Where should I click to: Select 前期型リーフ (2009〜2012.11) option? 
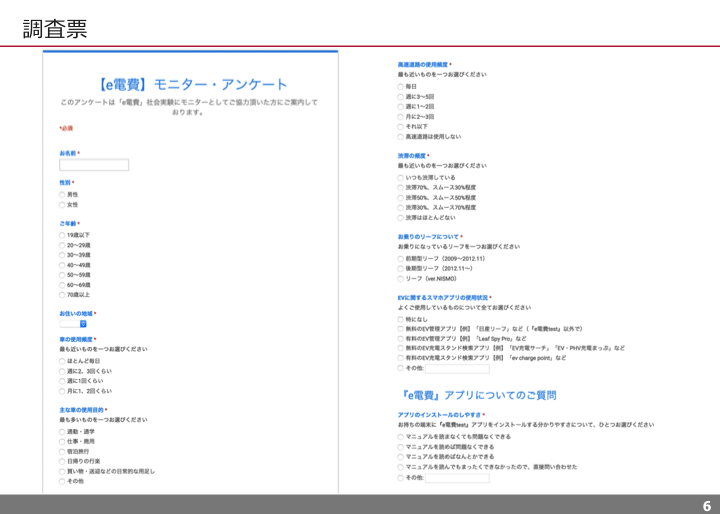[x=400, y=259]
